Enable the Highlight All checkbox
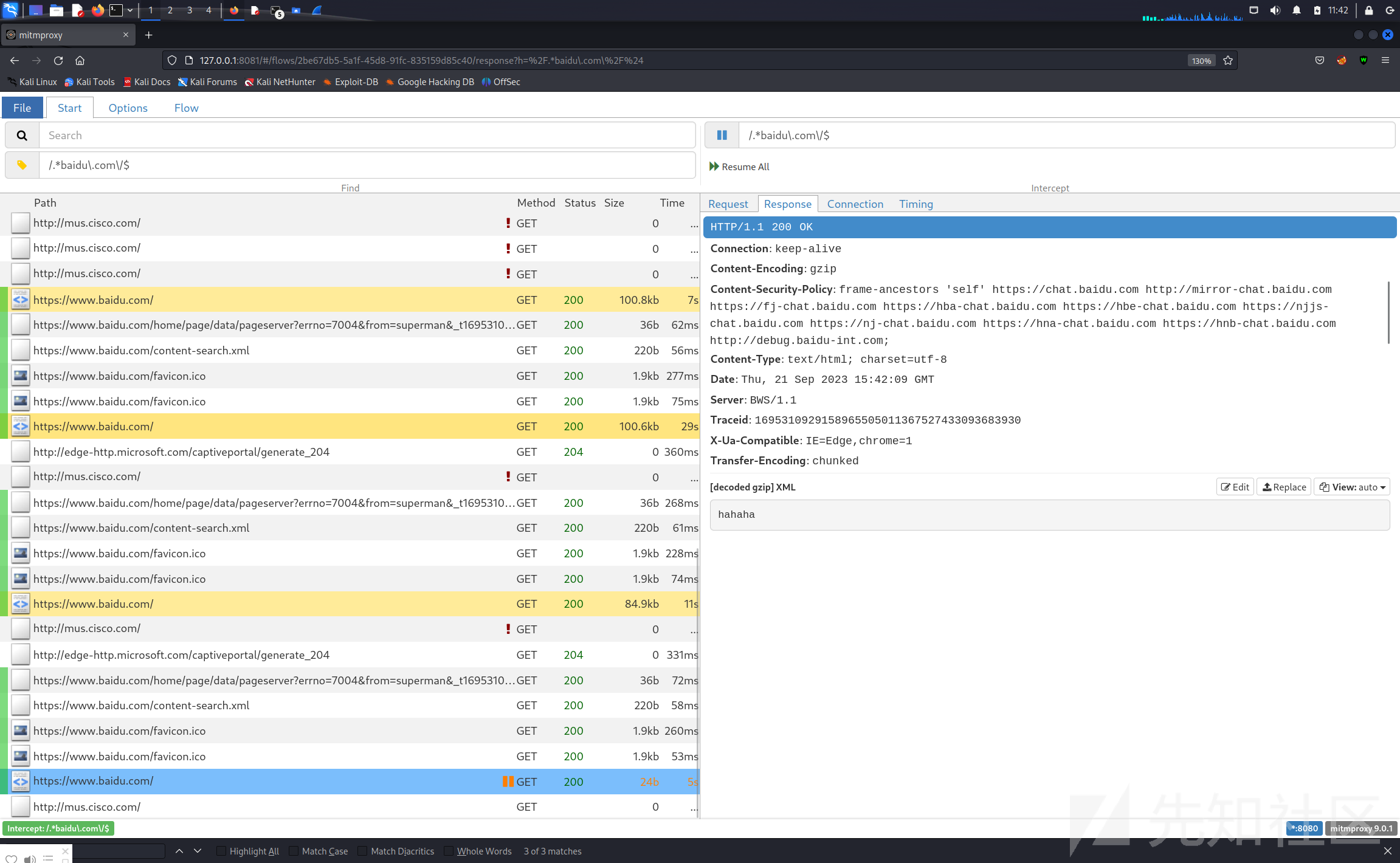Viewport: 1400px width, 863px height. (222, 851)
